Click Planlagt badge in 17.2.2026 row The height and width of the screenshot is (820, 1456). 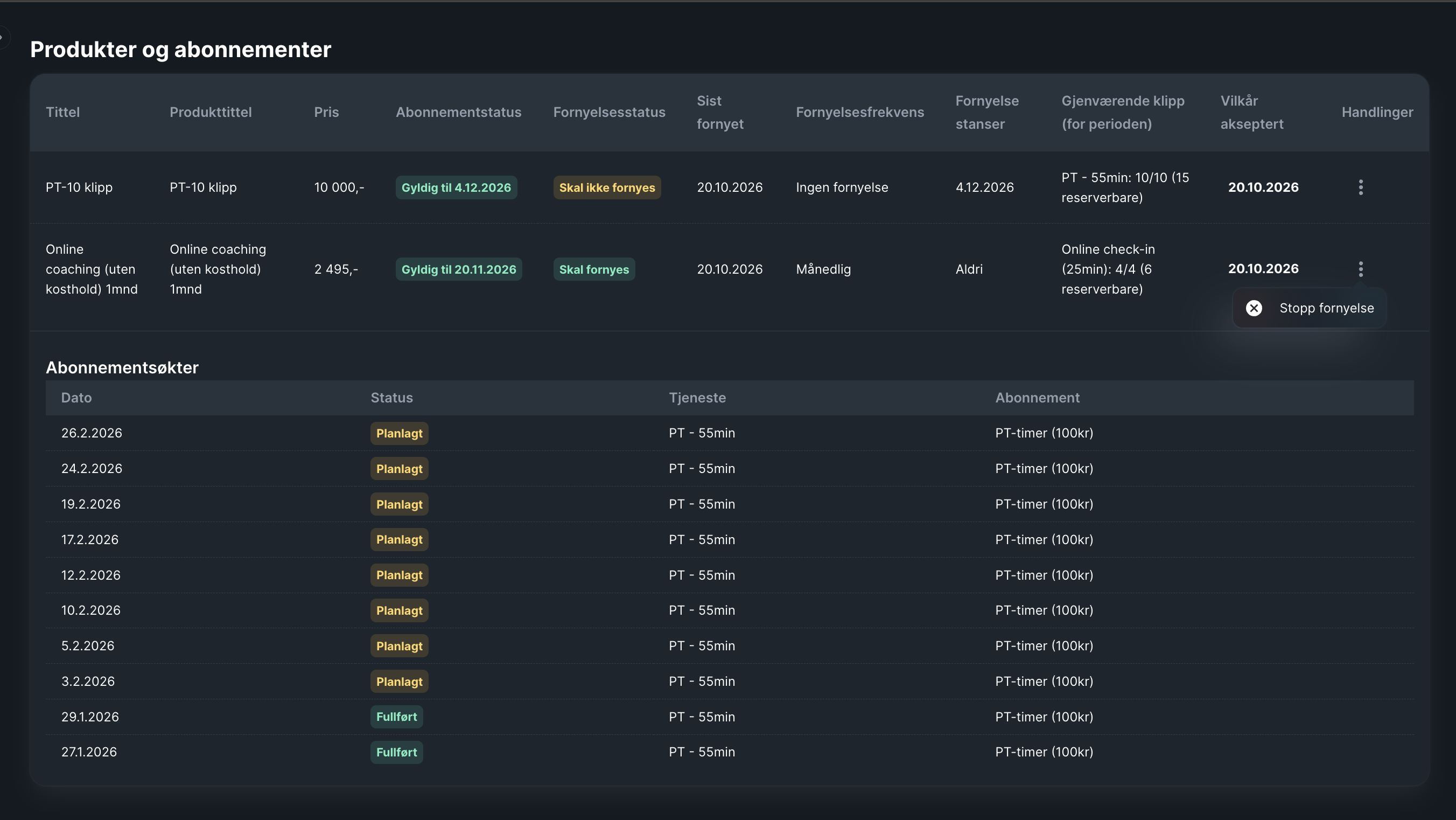[x=399, y=539]
